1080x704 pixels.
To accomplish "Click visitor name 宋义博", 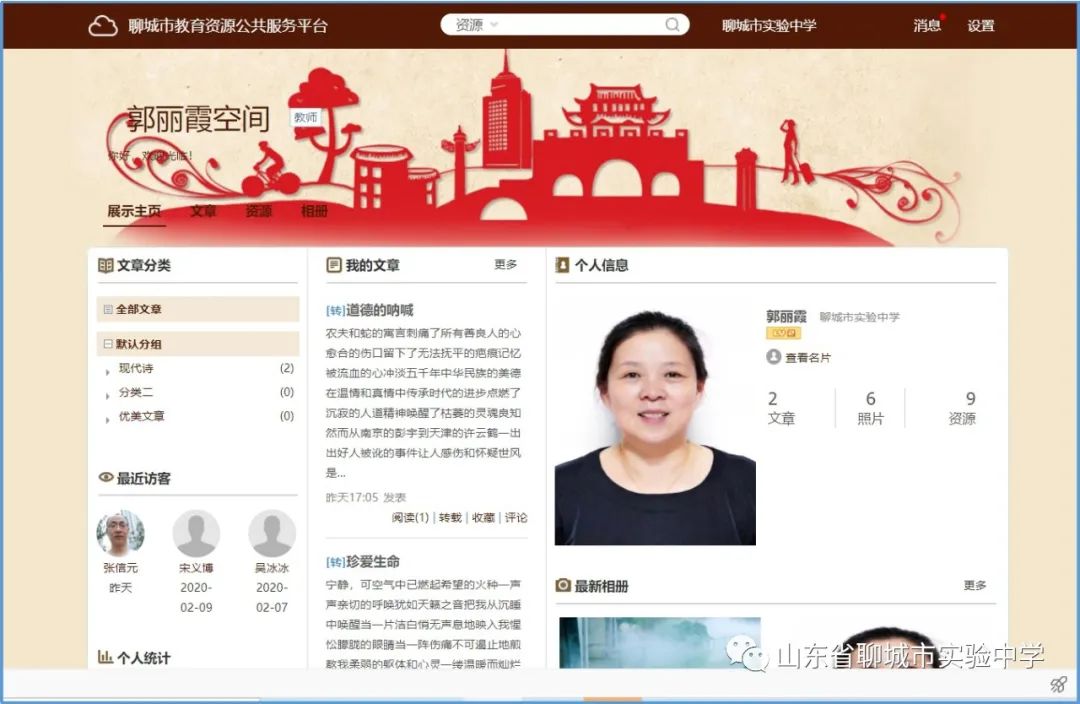I will [x=196, y=568].
